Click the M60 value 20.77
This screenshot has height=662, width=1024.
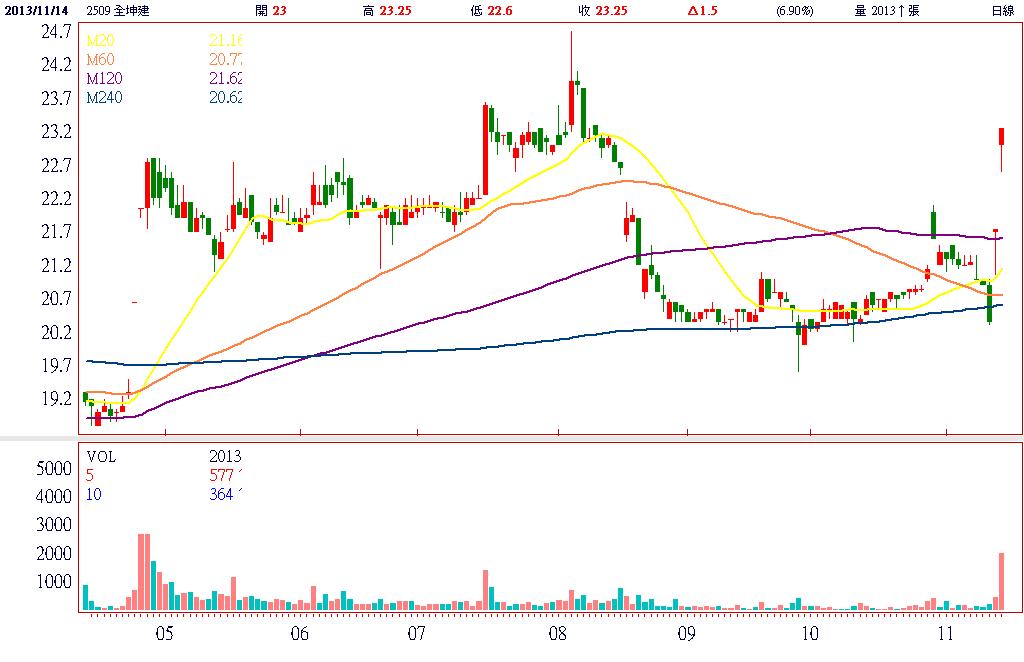pyautogui.click(x=225, y=59)
